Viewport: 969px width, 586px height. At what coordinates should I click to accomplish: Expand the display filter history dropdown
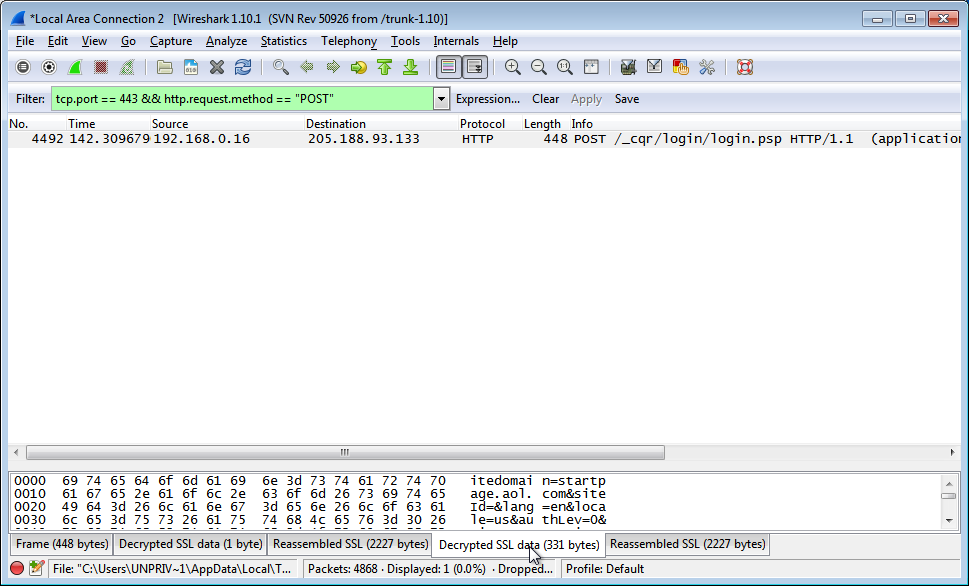pyautogui.click(x=441, y=99)
